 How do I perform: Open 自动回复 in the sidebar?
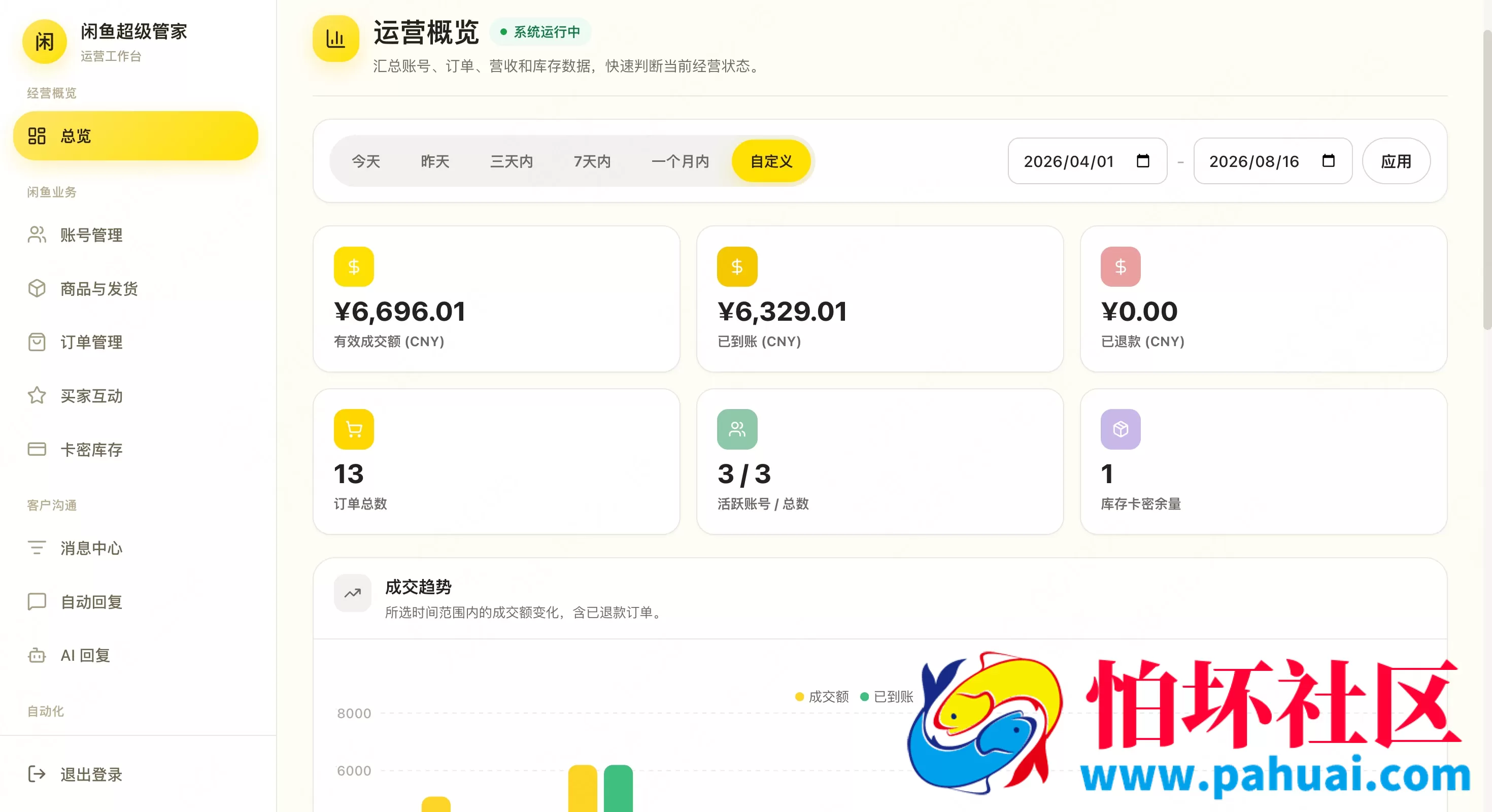pos(135,602)
